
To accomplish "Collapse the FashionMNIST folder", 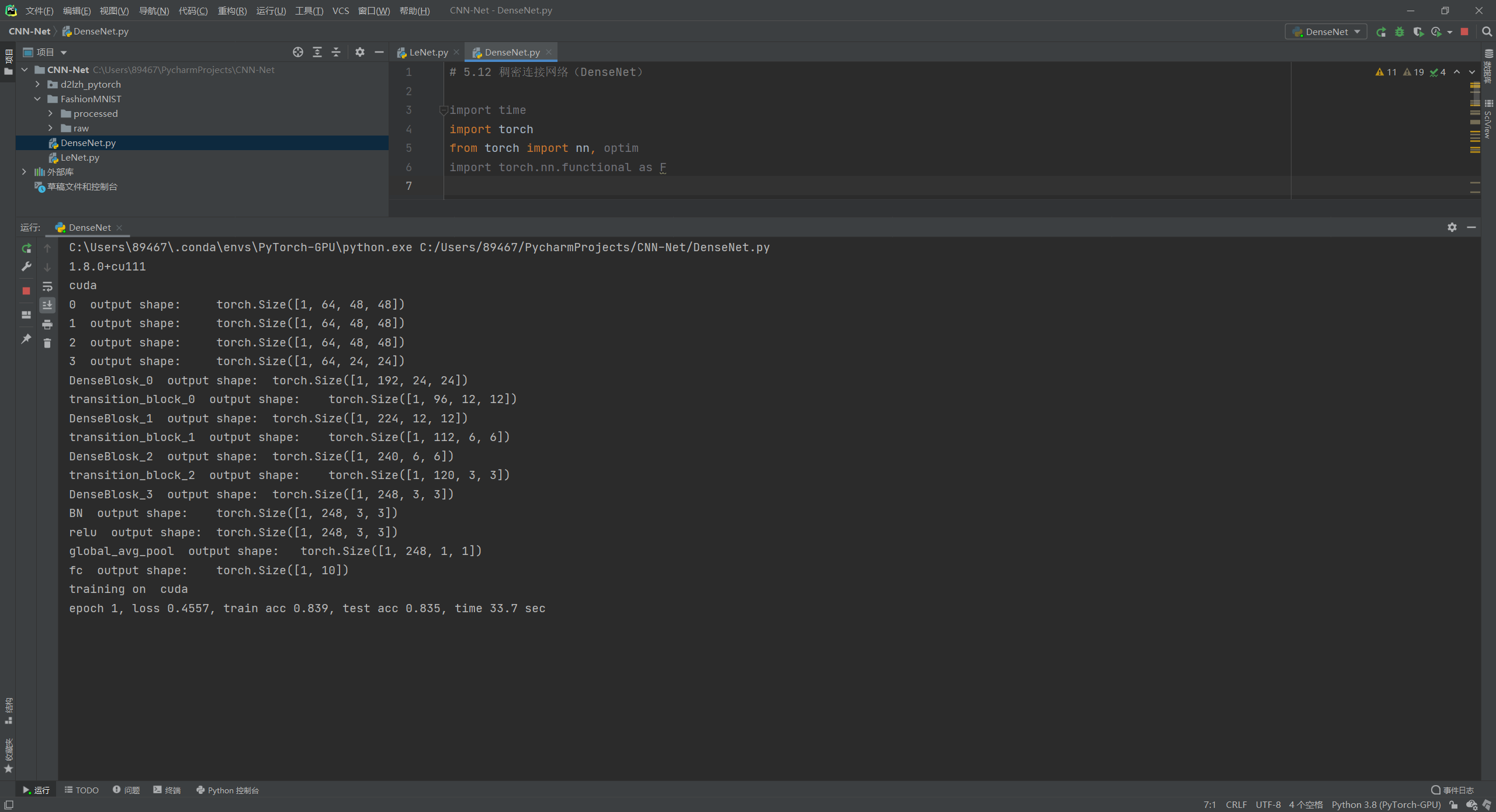I will click(x=38, y=99).
